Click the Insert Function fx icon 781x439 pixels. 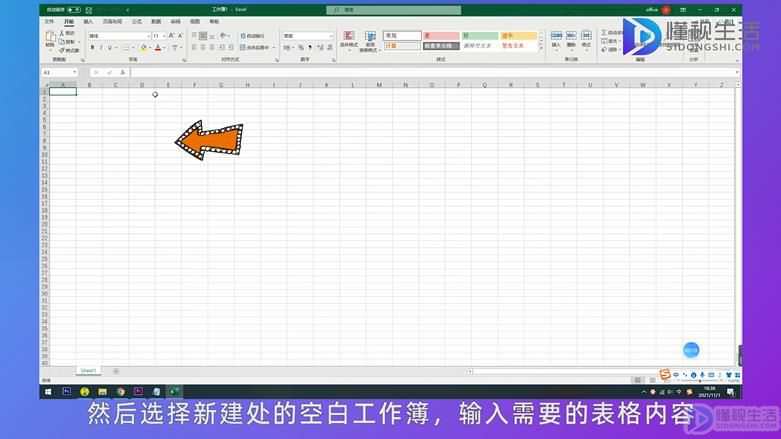click(x=123, y=72)
